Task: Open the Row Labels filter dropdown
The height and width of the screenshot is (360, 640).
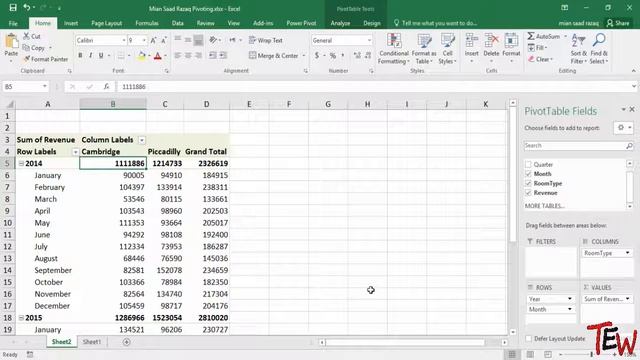Action: pyautogui.click(x=75, y=152)
